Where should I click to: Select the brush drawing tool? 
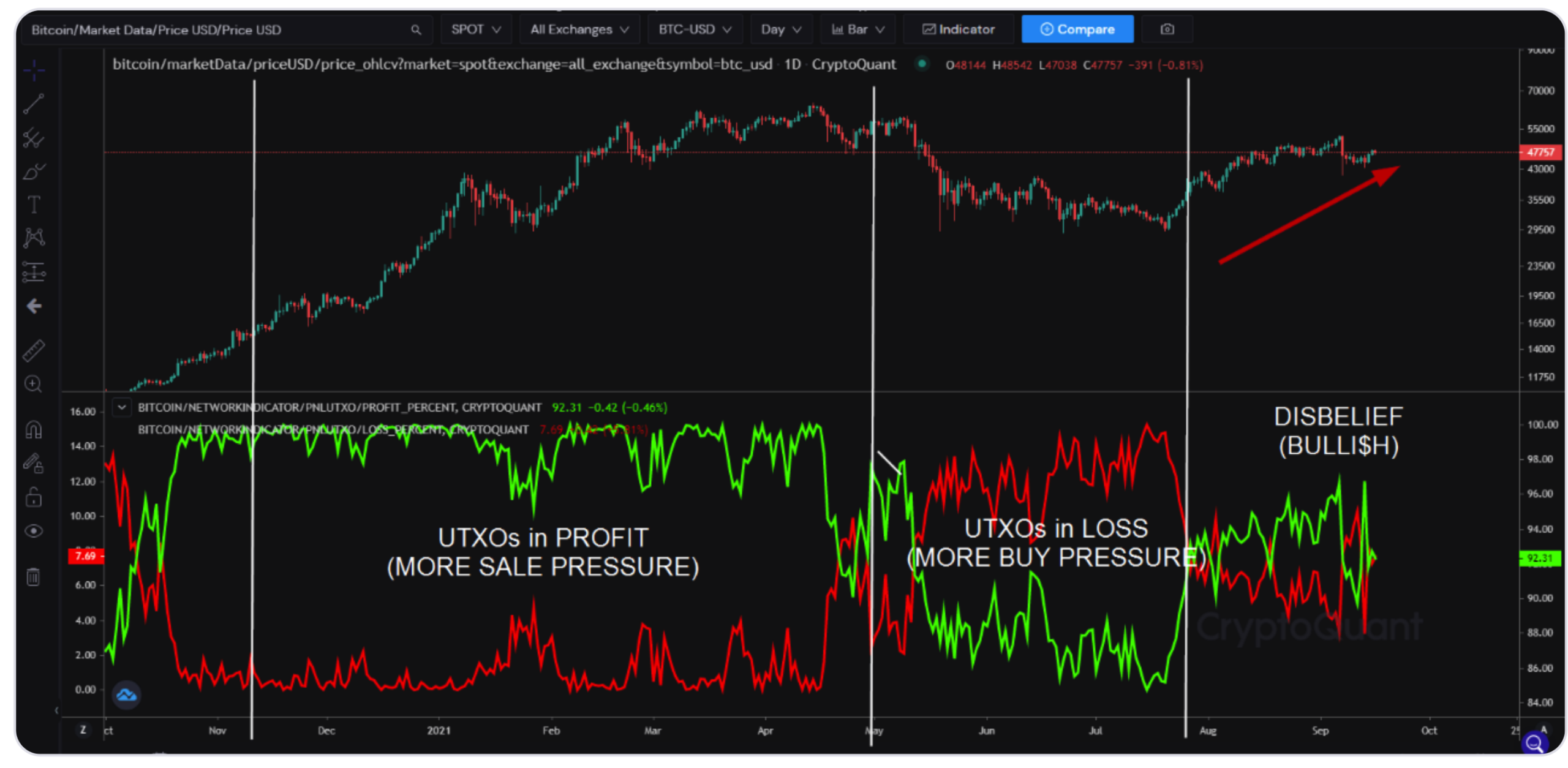pyautogui.click(x=34, y=171)
